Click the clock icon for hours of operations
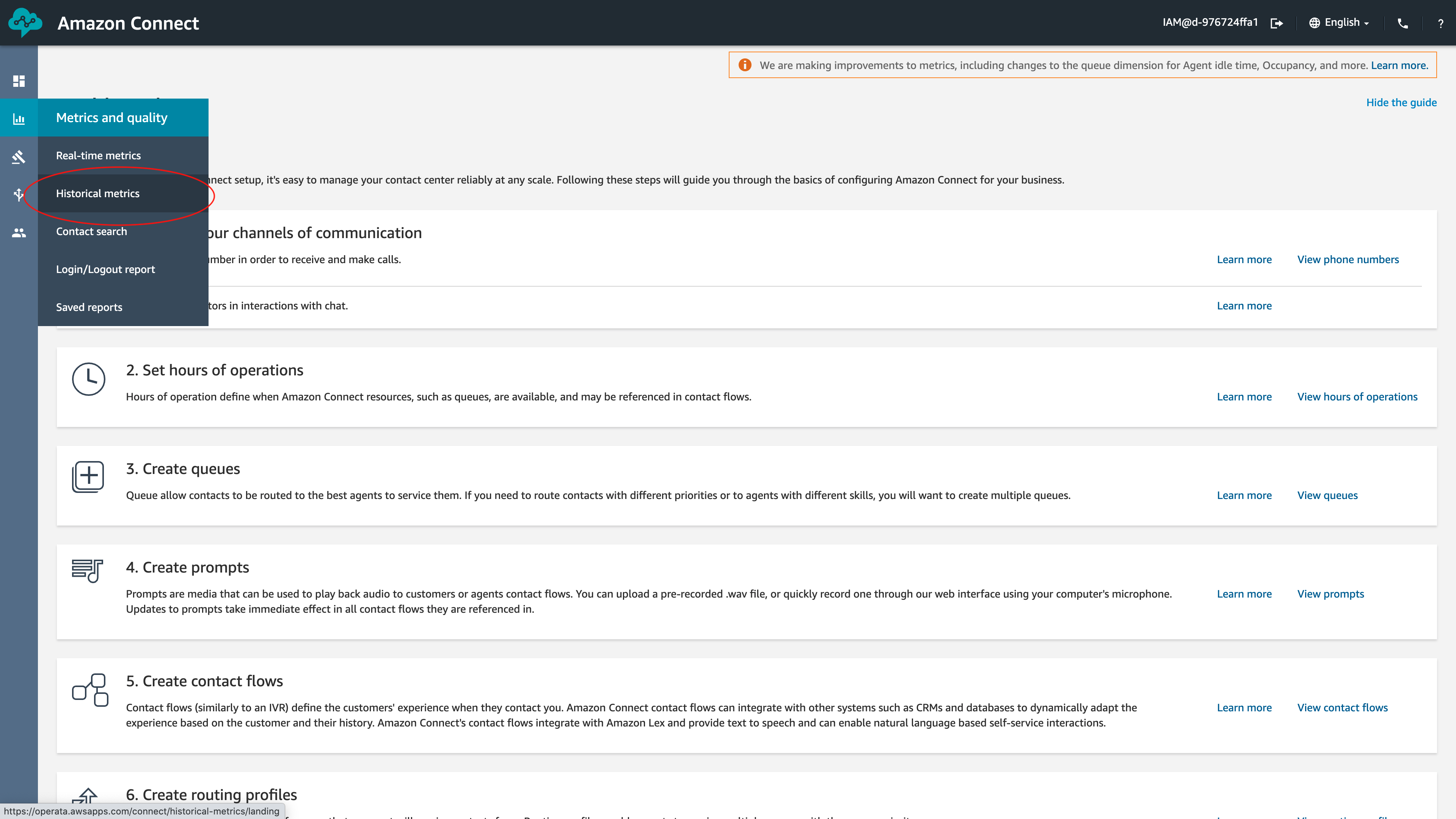1456x819 pixels. pos(88,379)
